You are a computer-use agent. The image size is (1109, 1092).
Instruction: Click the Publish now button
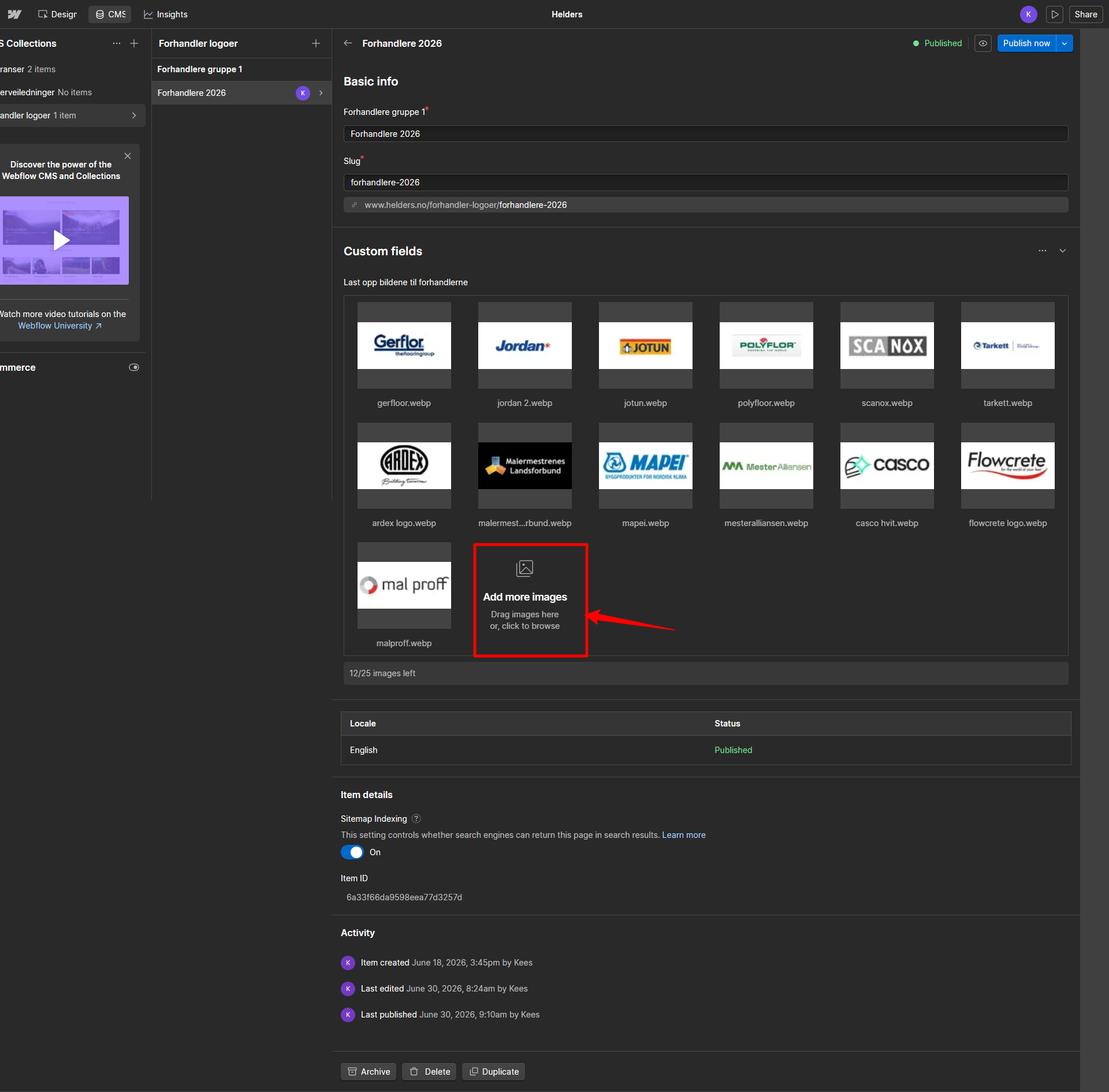click(1026, 43)
